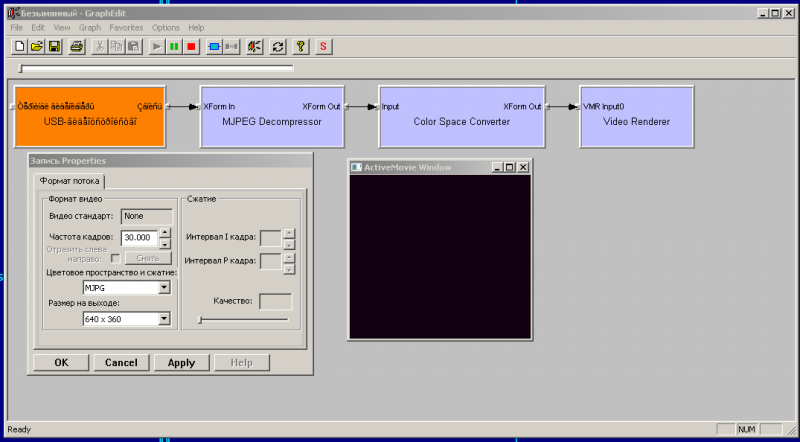Select the Video Renderer filter

click(637, 117)
